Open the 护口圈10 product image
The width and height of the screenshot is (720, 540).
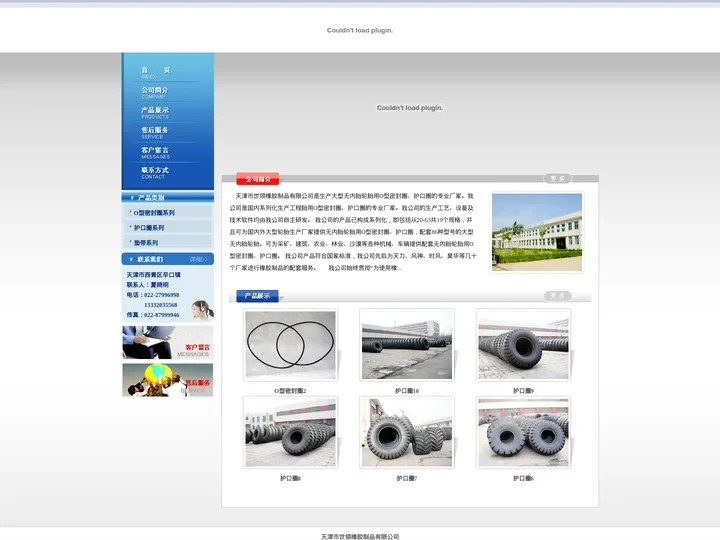[407, 345]
